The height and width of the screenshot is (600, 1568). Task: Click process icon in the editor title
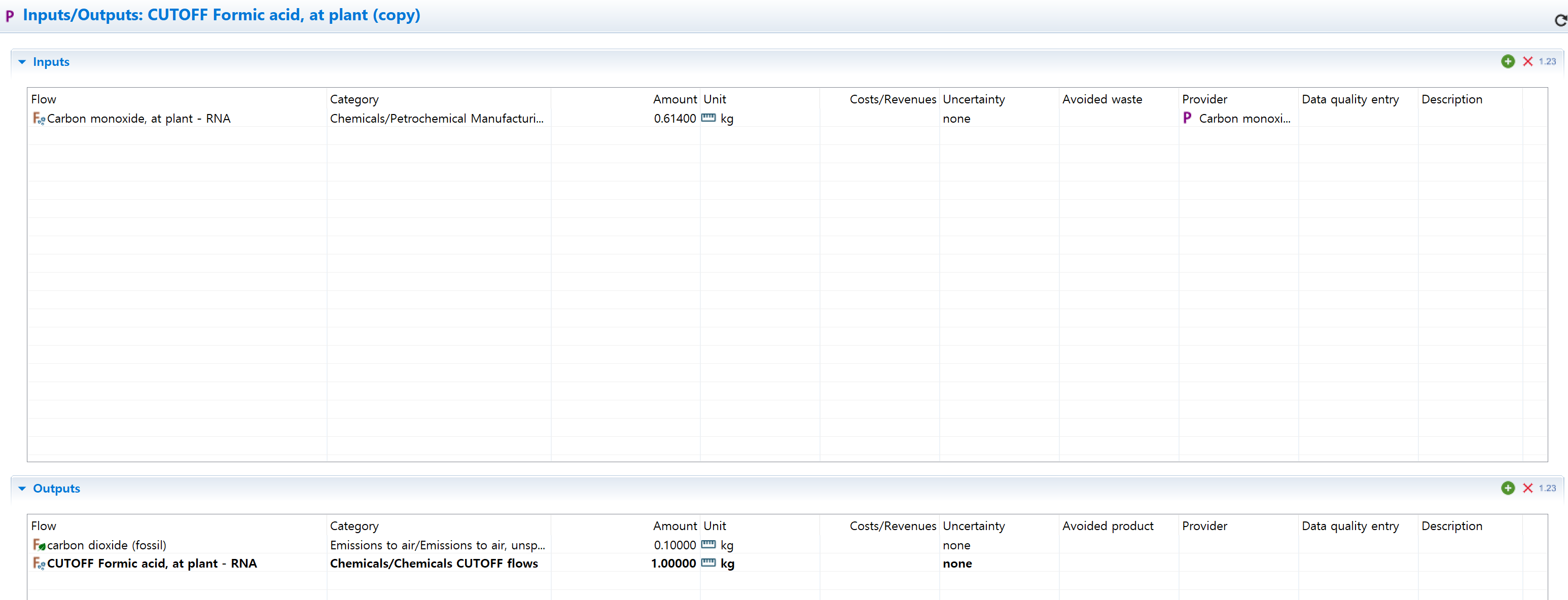pos(10,16)
